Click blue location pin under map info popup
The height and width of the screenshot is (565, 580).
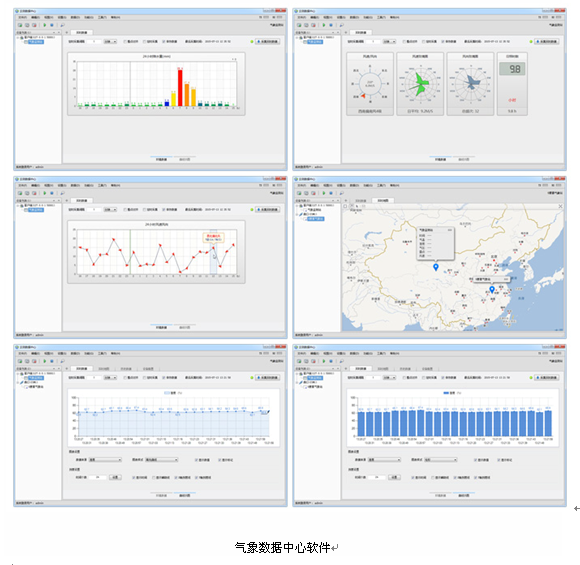point(436,267)
